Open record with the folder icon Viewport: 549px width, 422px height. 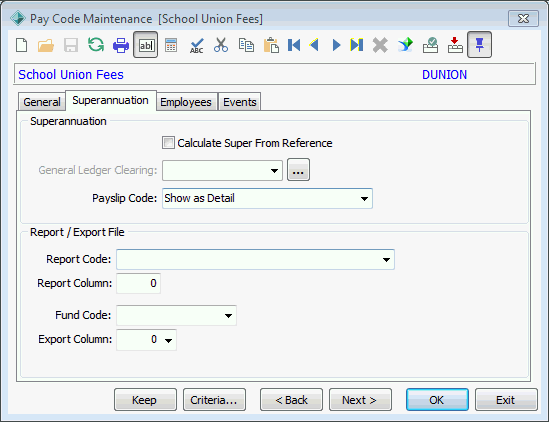[x=46, y=45]
